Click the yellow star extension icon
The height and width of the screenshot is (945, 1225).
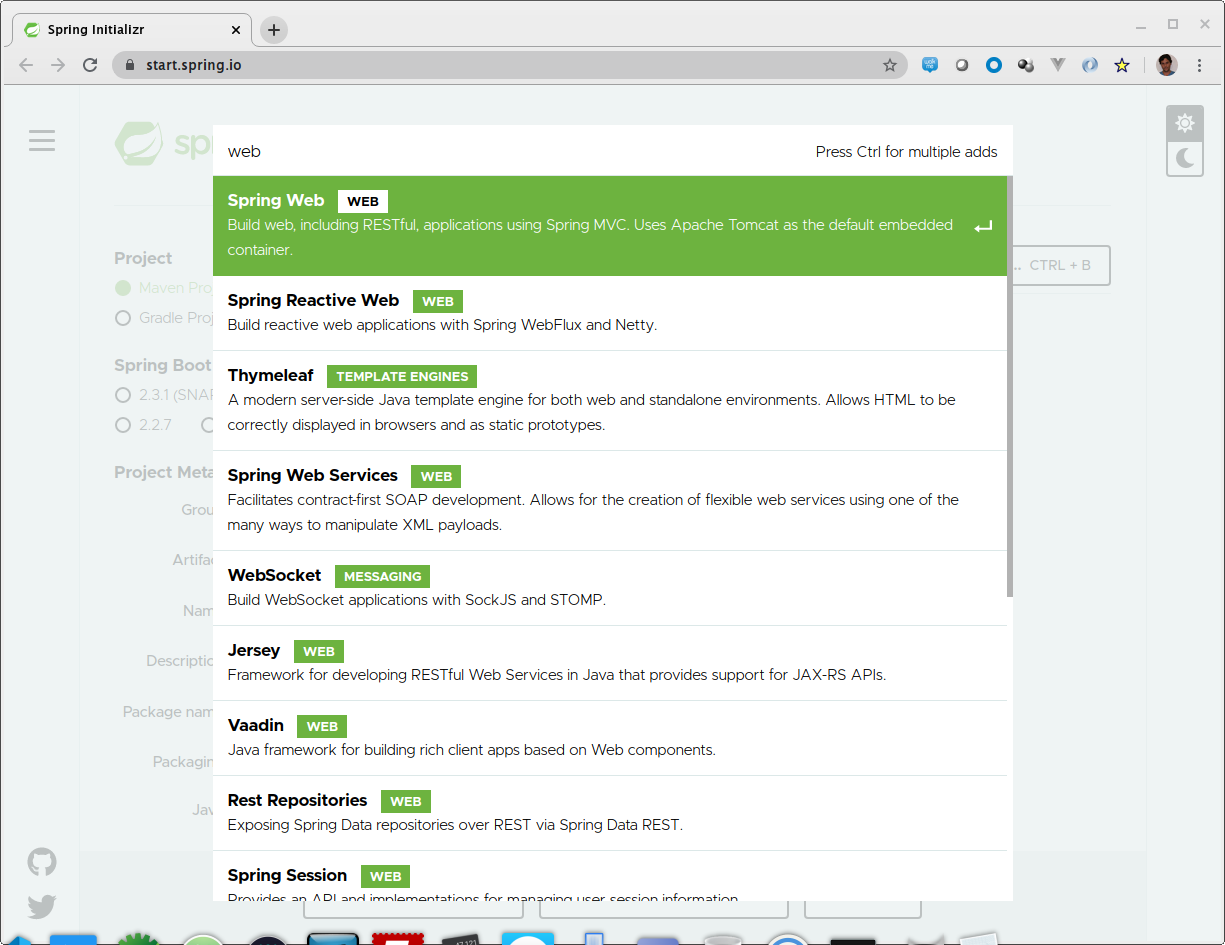(x=1122, y=65)
